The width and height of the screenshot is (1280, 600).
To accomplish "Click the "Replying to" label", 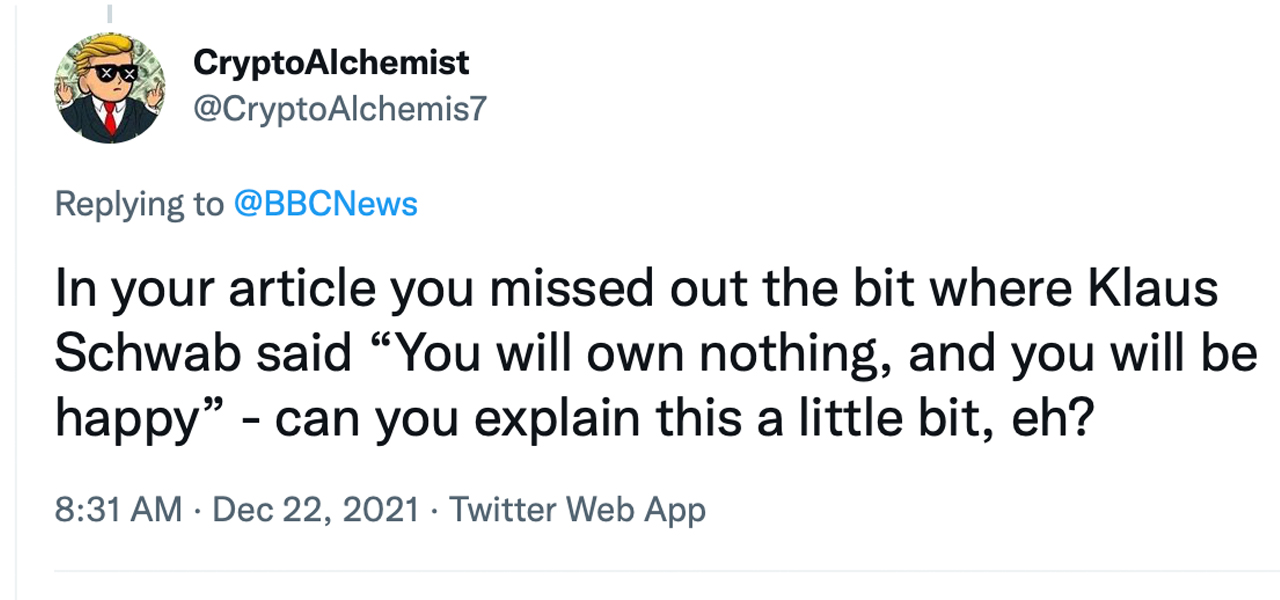I will pos(139,204).
